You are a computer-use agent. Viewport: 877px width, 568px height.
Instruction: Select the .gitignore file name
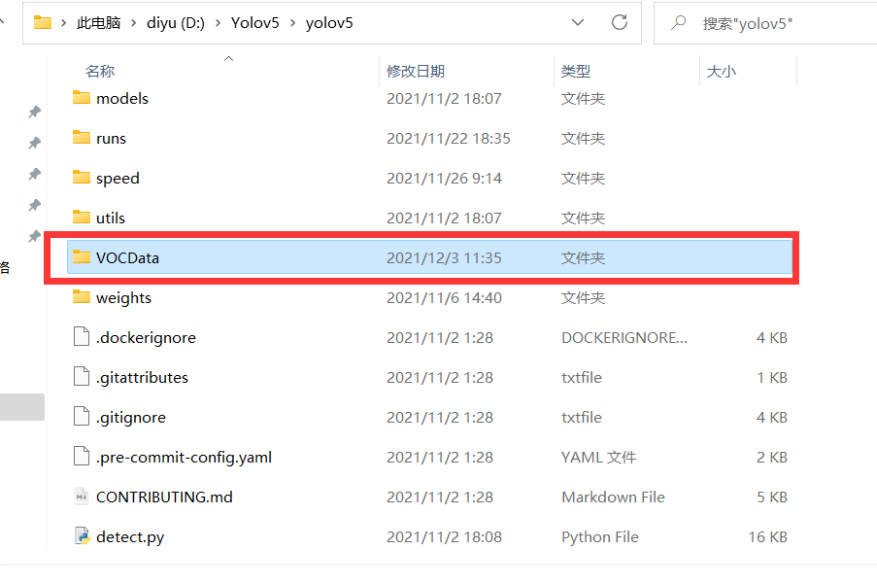coord(131,418)
